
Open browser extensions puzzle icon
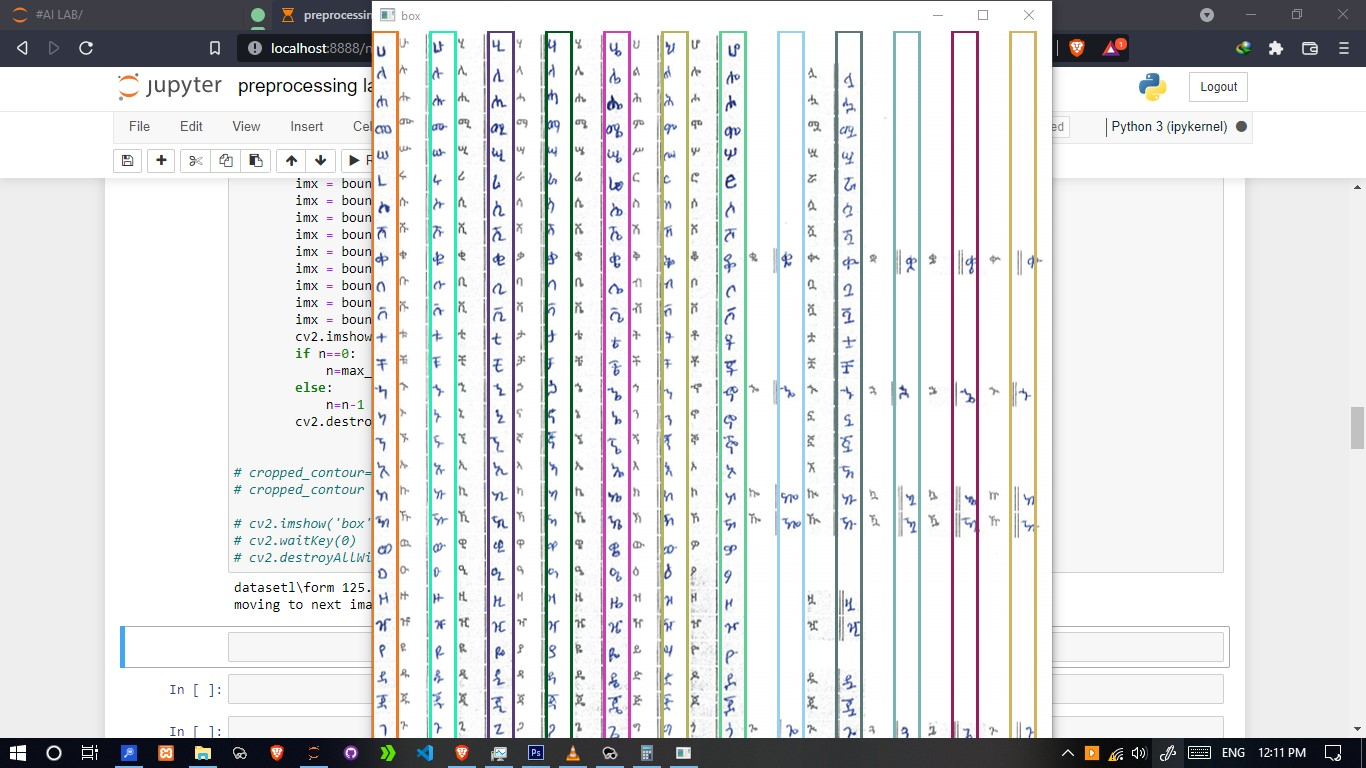coord(1275,48)
